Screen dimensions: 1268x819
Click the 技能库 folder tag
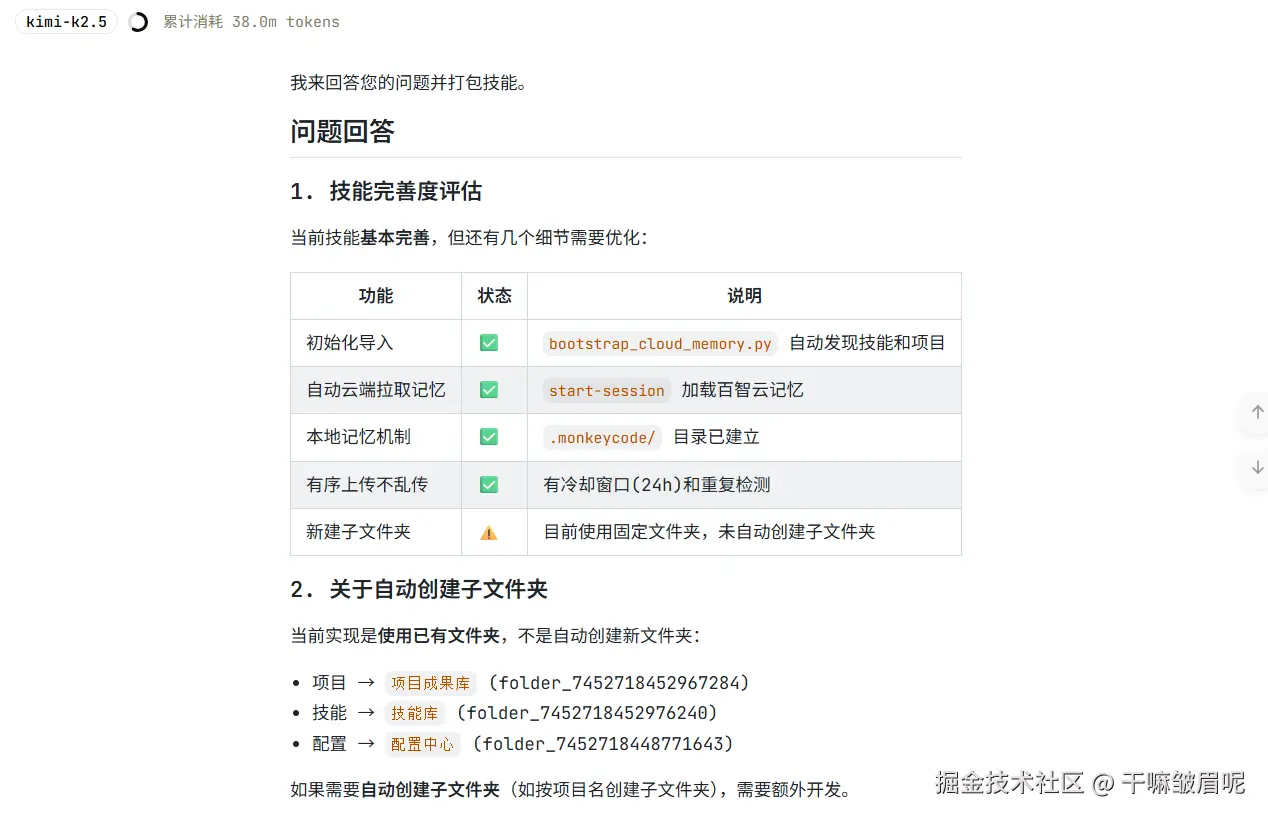point(414,713)
